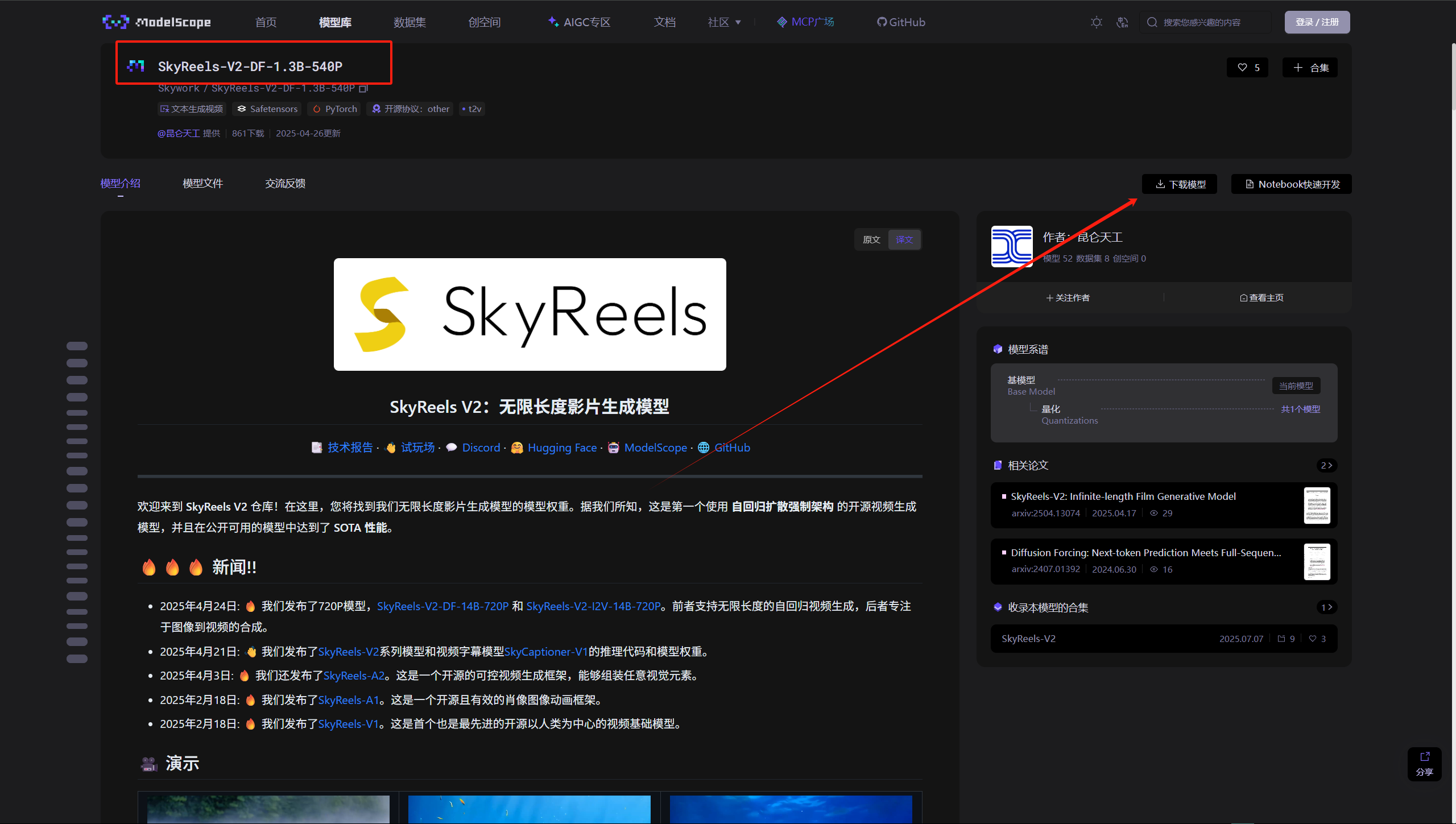Switch to the 模型文件 tab

coord(202,183)
